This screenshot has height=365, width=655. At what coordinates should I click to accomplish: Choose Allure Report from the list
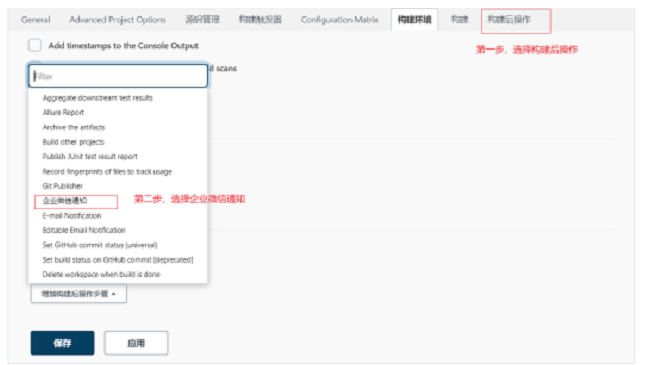pos(63,112)
